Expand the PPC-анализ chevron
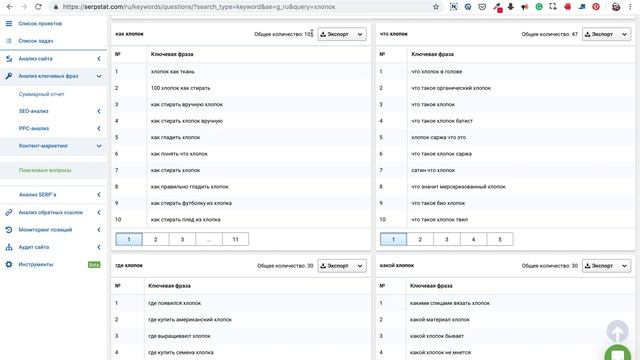The height and width of the screenshot is (360, 640). point(99,128)
